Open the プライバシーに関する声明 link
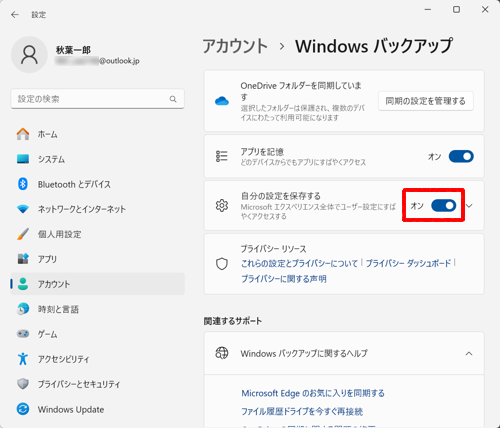This screenshot has width=500, height=428. [284, 279]
